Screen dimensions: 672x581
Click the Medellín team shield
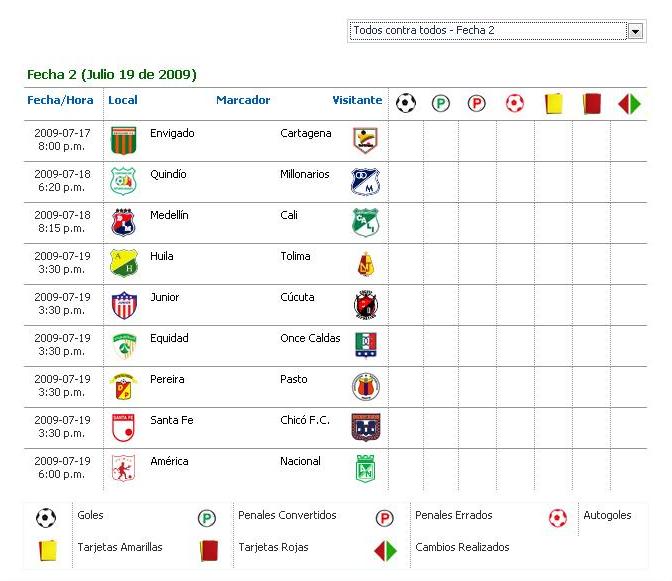click(x=123, y=222)
